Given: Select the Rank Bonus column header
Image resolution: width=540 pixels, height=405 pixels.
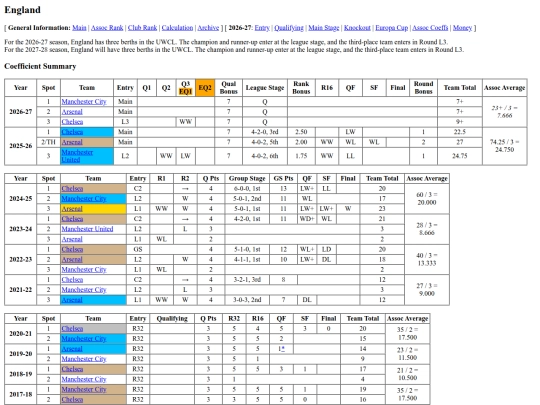Looking at the screenshot, I should tap(301, 88).
